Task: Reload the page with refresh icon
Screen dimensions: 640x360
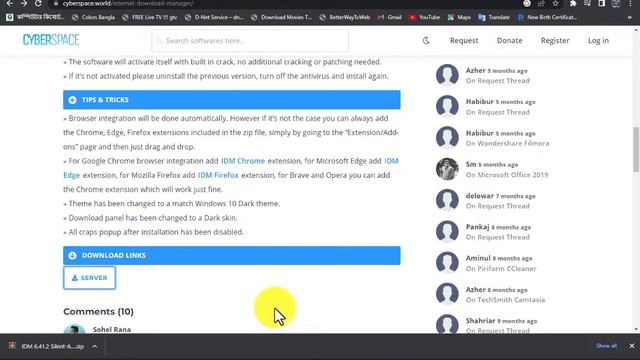Action: click(x=38, y=3)
